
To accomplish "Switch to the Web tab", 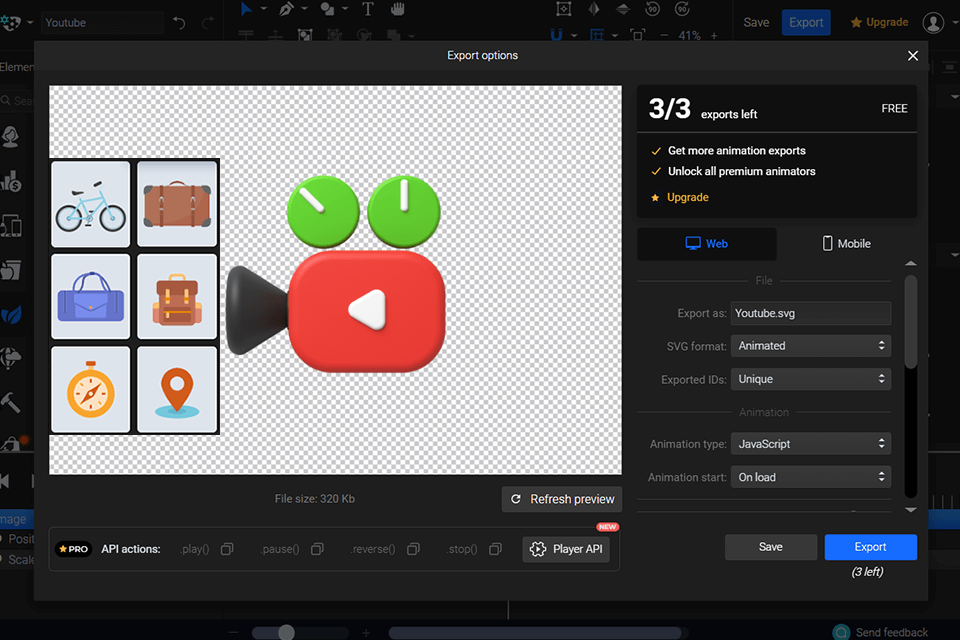I will coord(707,244).
